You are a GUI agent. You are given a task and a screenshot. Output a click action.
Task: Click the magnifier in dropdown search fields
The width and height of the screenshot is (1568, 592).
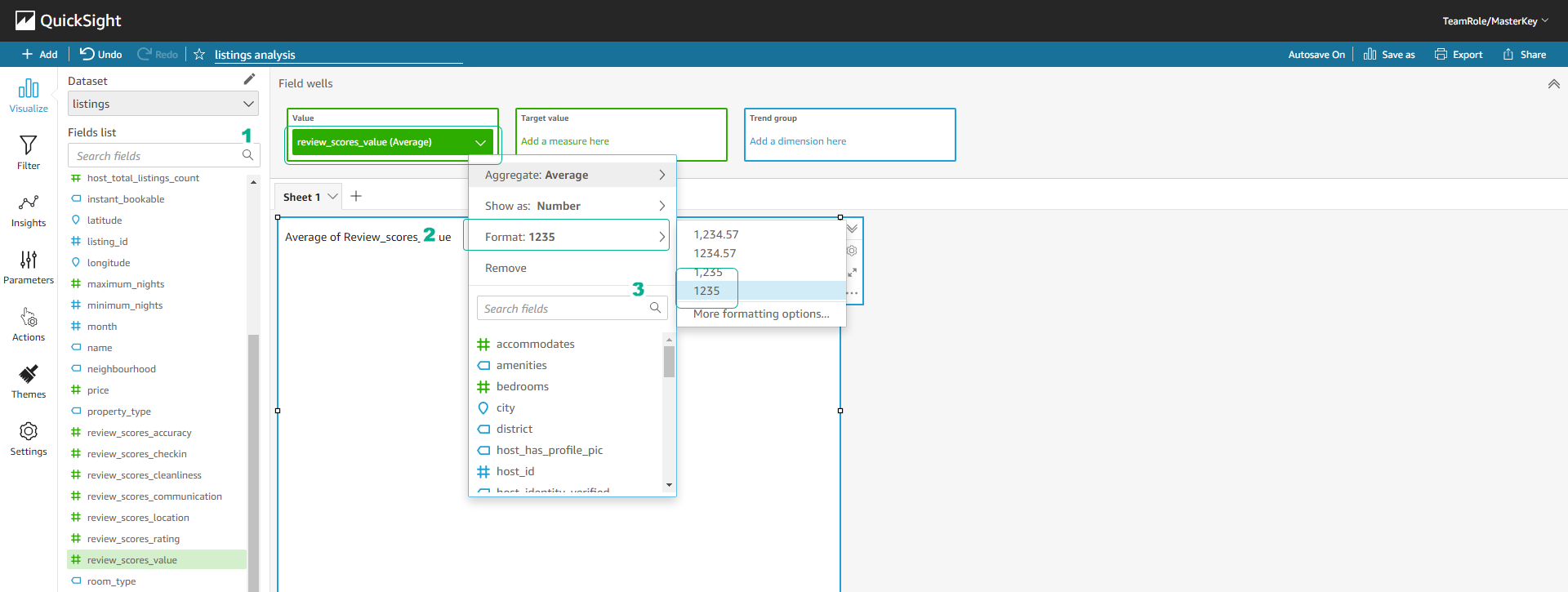pos(655,308)
